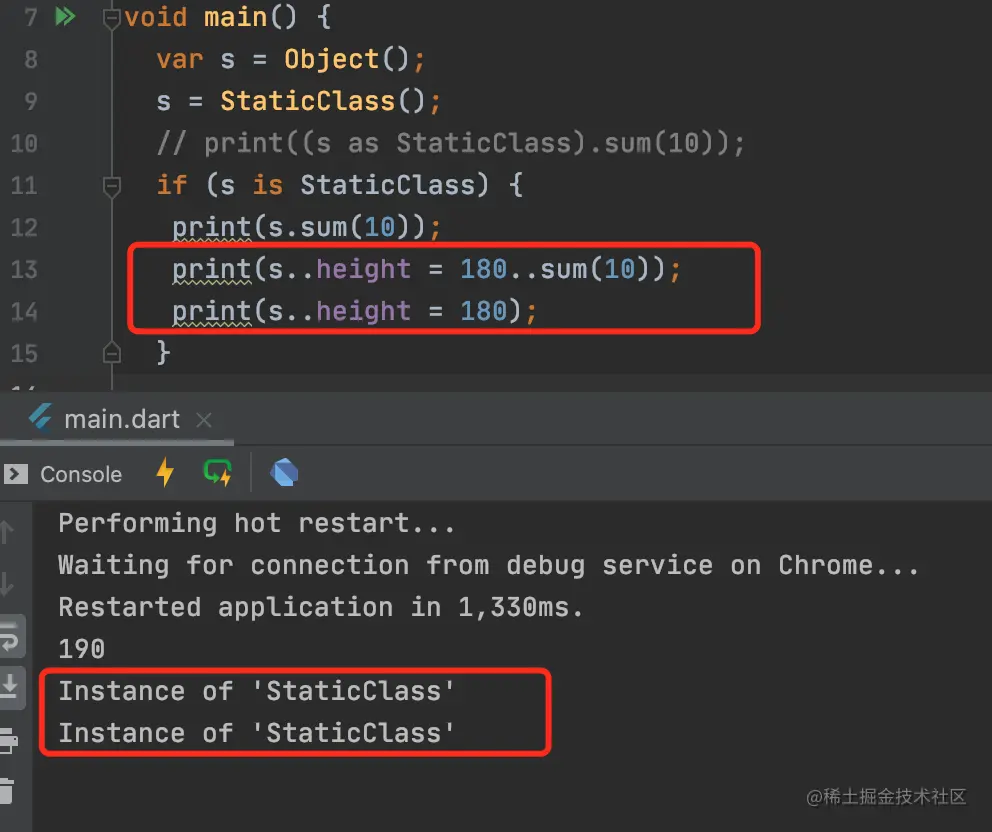Image resolution: width=992 pixels, height=832 pixels.
Task: Click the "Waiting for connection" console line
Action: pyautogui.click(x=488, y=565)
